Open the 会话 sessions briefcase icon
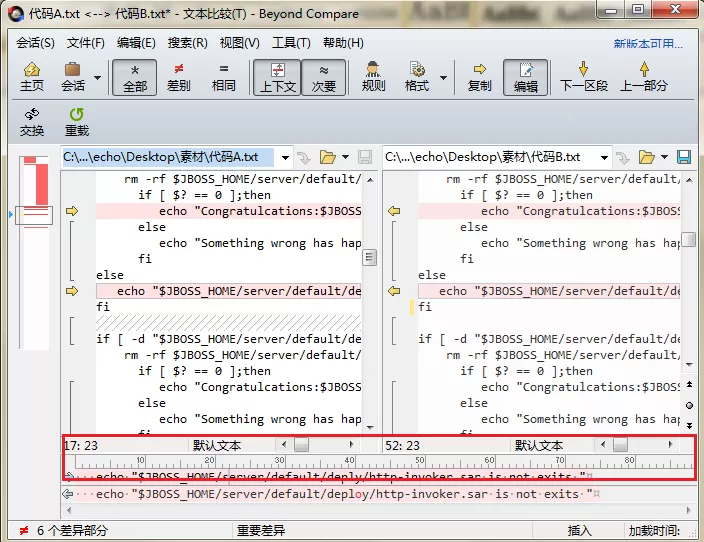The width and height of the screenshot is (704, 542). tap(73, 77)
